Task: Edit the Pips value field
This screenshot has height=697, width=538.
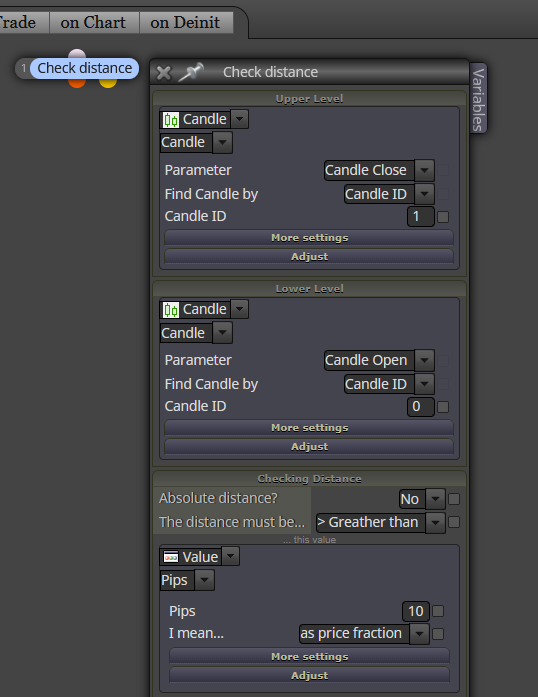Action: point(416,611)
